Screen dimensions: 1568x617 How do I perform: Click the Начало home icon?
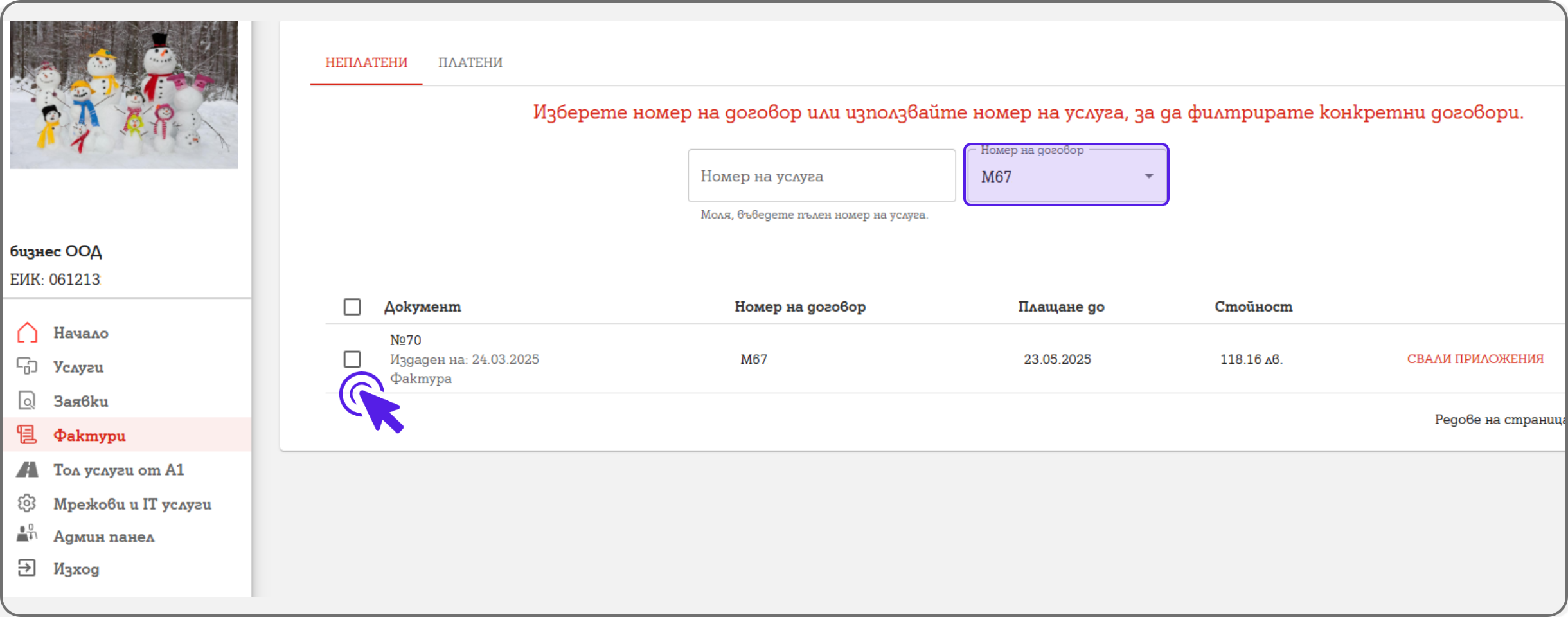point(27,332)
